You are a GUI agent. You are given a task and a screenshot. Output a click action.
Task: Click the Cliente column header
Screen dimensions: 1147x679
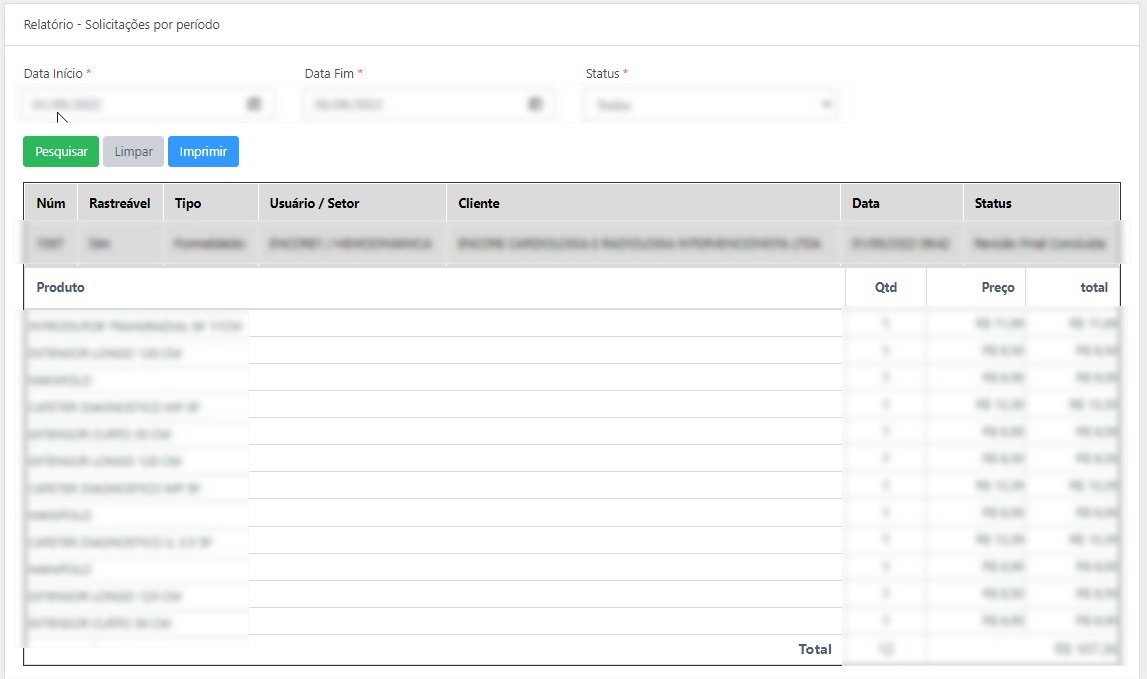(479, 203)
